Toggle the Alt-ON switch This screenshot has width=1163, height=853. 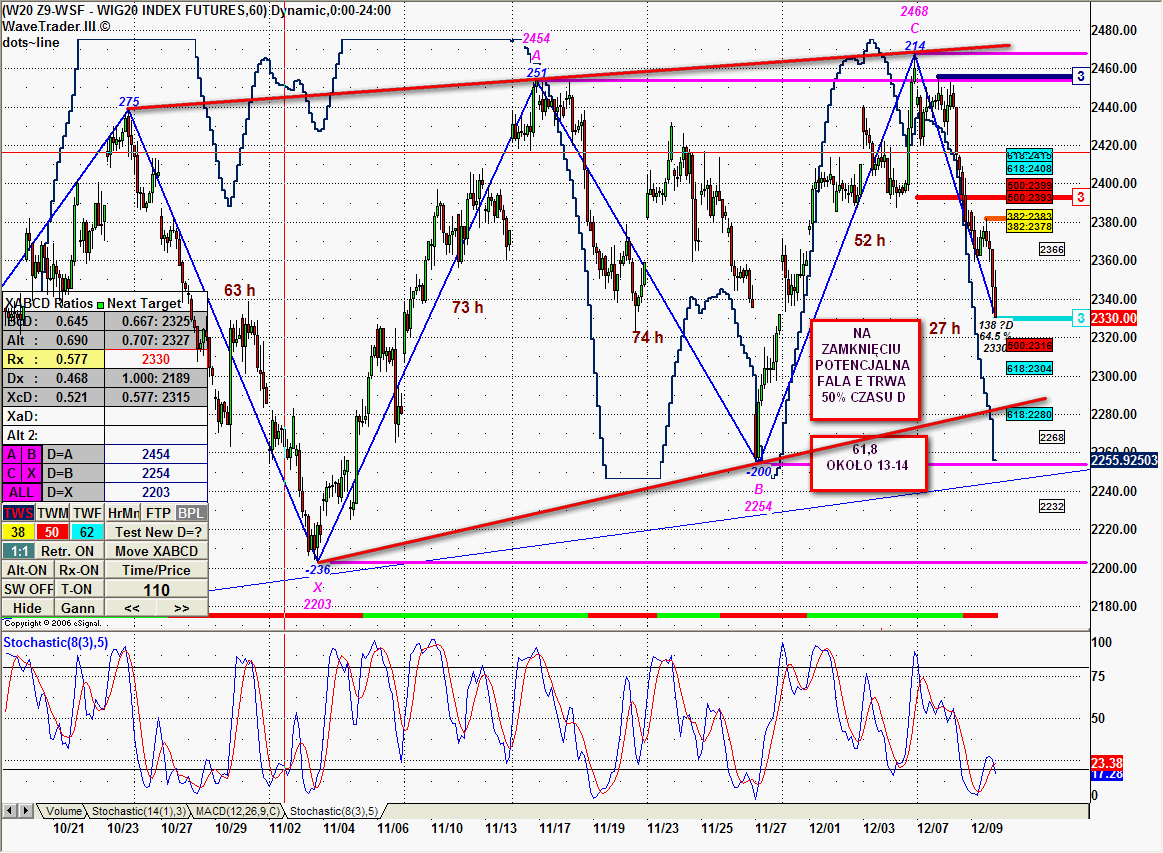pyautogui.click(x=26, y=570)
